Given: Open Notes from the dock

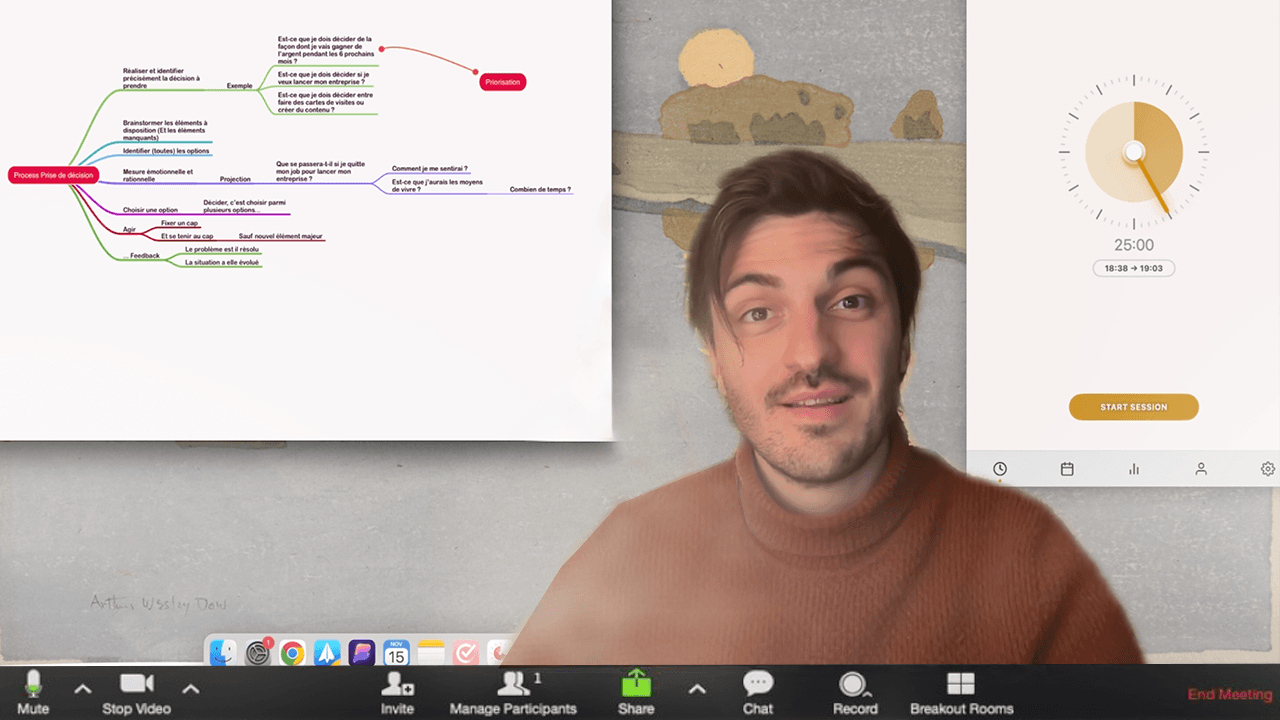Looking at the screenshot, I should 431,653.
